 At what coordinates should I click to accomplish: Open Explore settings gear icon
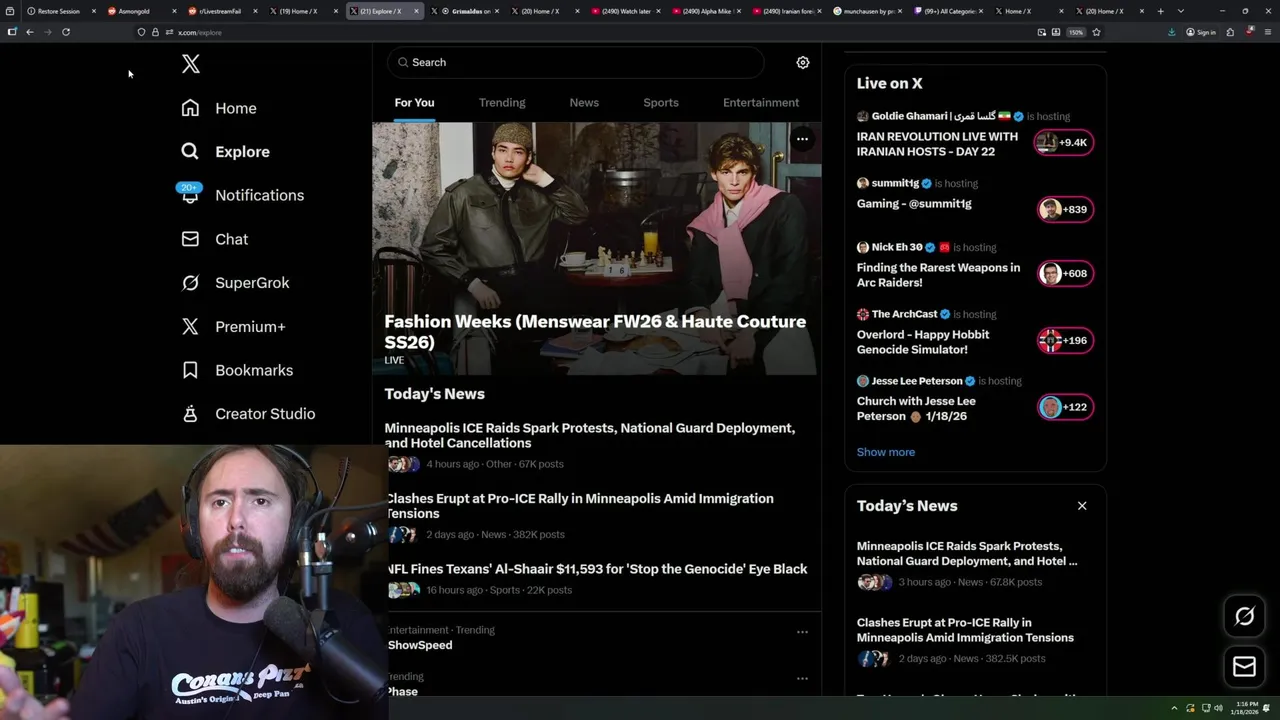(x=802, y=62)
